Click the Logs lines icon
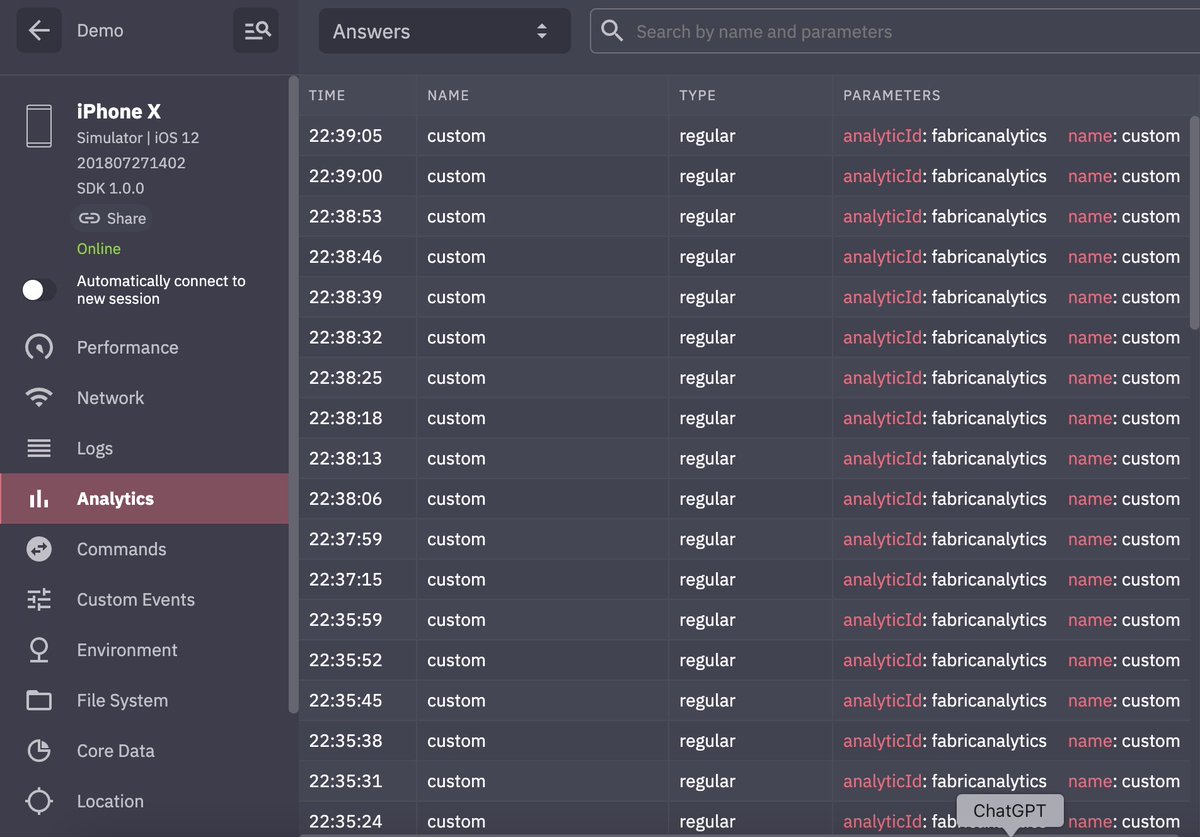Screen dimensions: 1200x837 tap(39, 448)
